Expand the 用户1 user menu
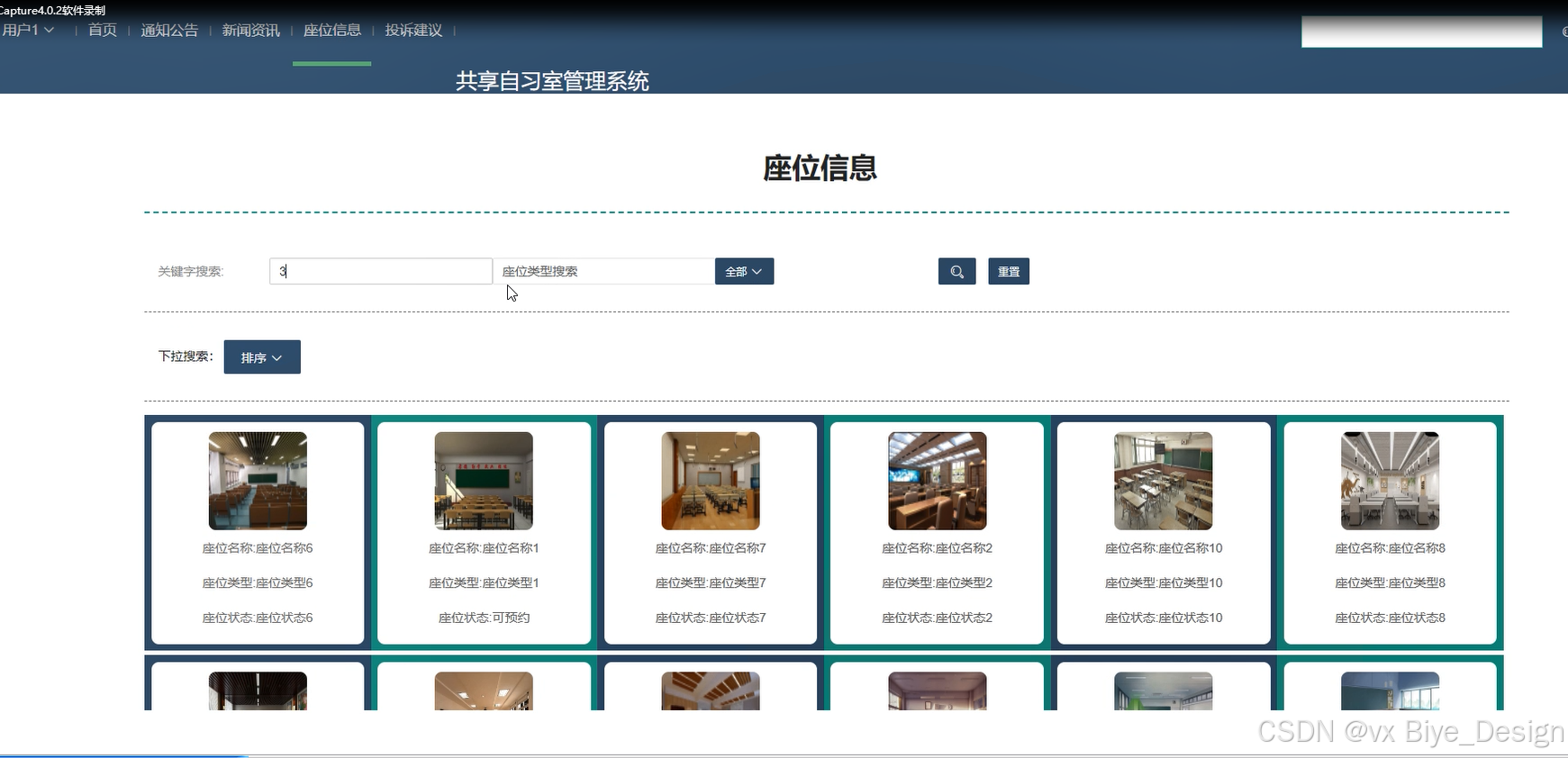 click(28, 30)
